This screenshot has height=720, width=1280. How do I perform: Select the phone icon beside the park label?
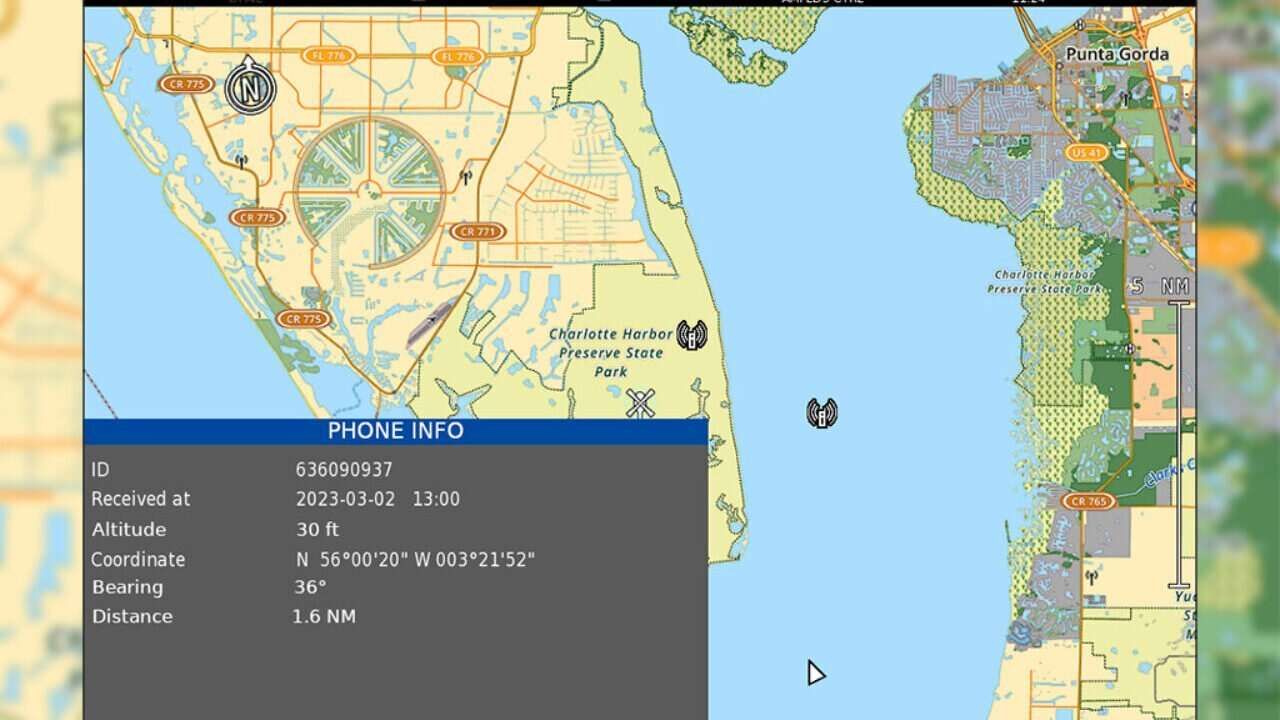pyautogui.click(x=691, y=335)
